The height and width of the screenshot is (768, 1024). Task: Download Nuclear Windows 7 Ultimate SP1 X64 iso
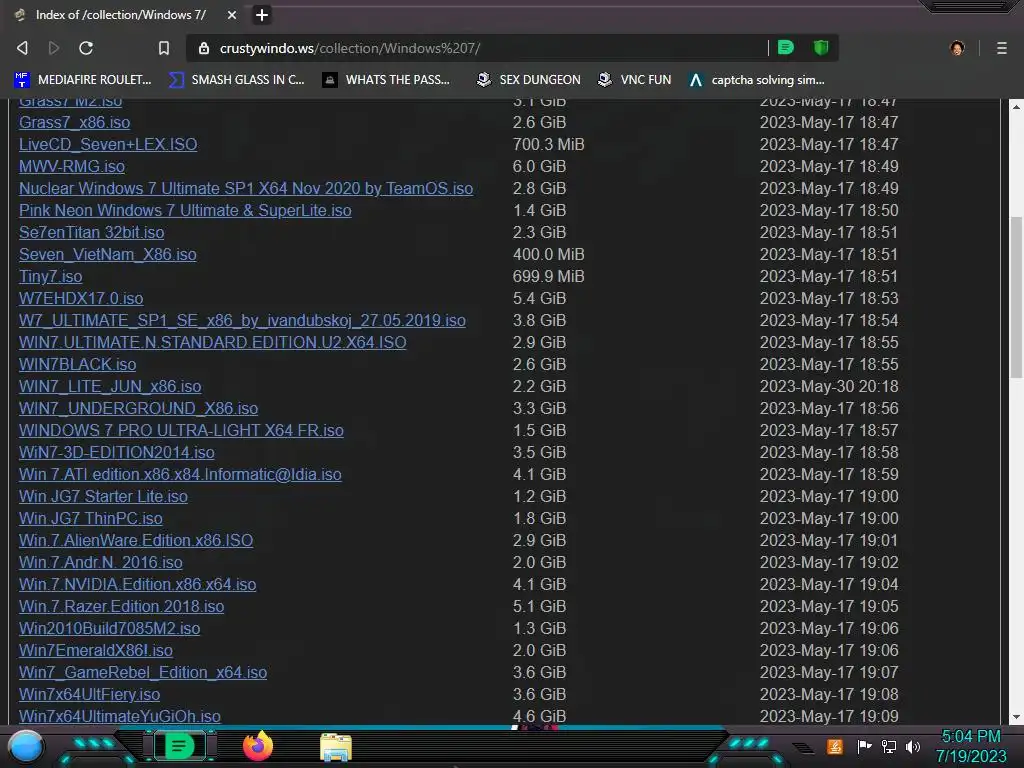[246, 188]
